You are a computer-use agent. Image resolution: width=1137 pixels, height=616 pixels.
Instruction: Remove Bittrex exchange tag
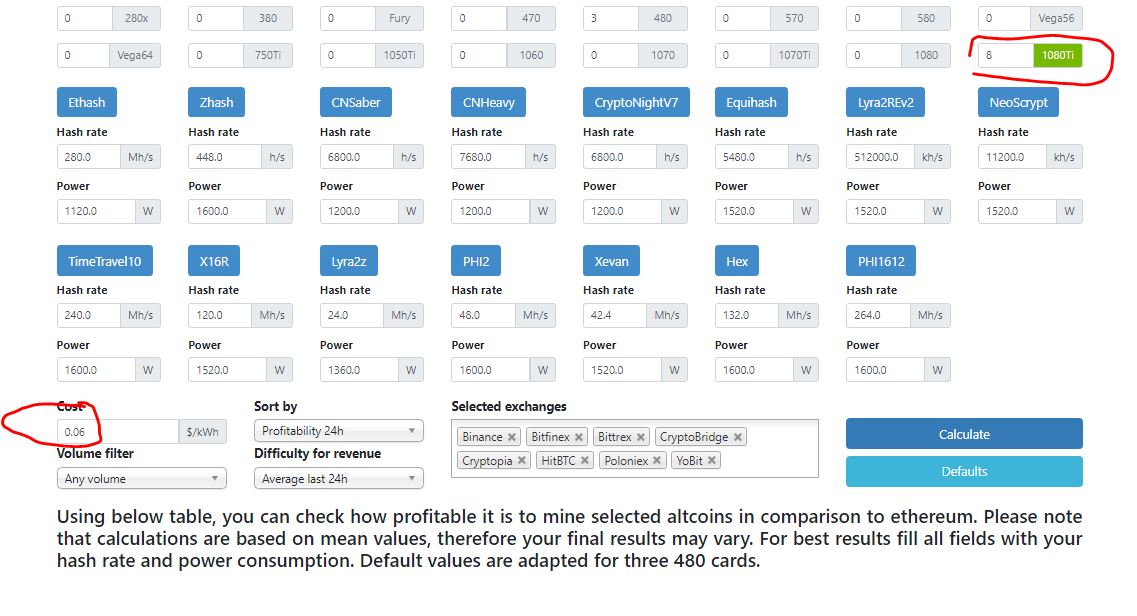(x=641, y=437)
